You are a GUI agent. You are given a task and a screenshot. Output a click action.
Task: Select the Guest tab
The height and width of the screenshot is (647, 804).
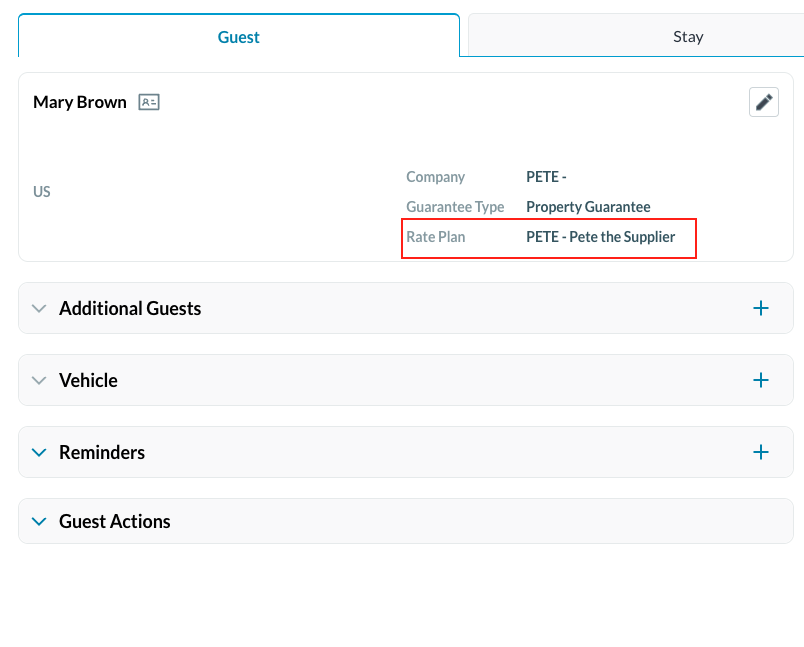[x=238, y=36]
